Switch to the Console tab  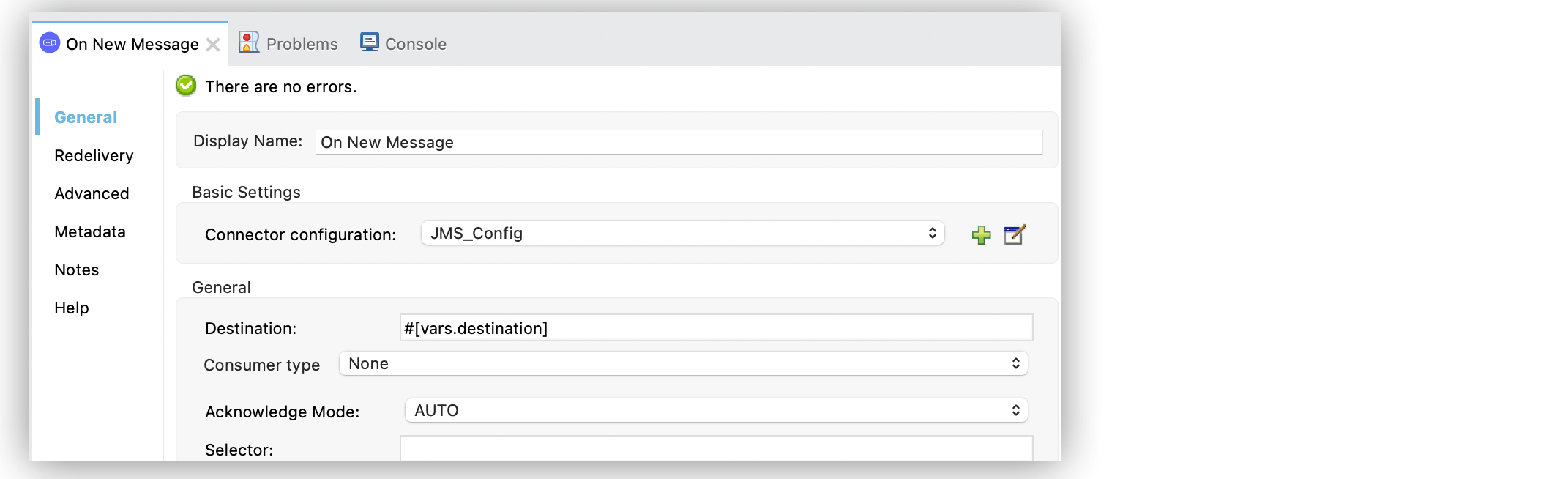414,43
